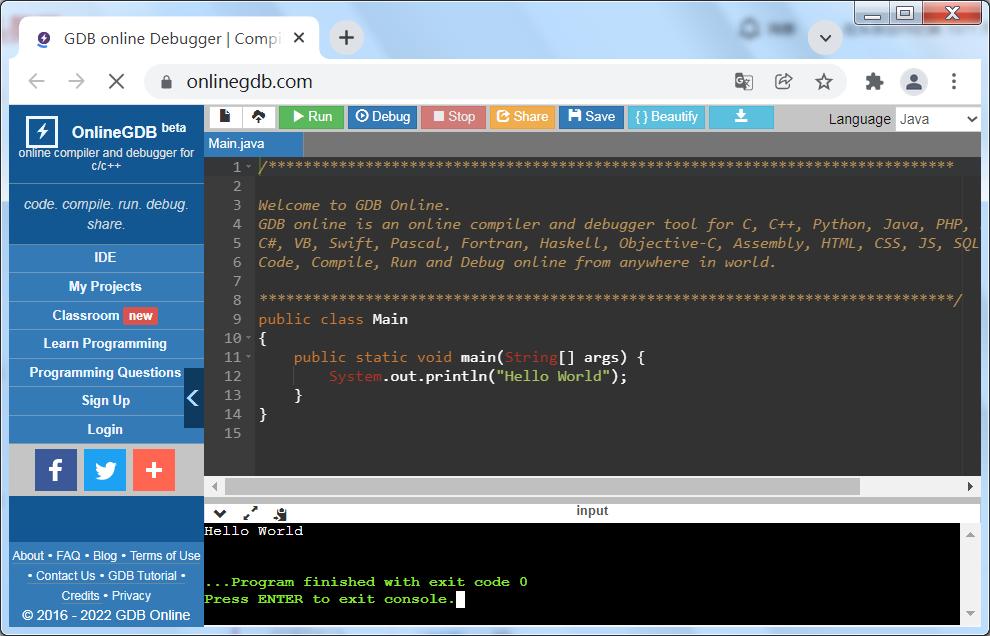Download the code using the download arrow button
This screenshot has height=636, width=990.
click(x=741, y=117)
